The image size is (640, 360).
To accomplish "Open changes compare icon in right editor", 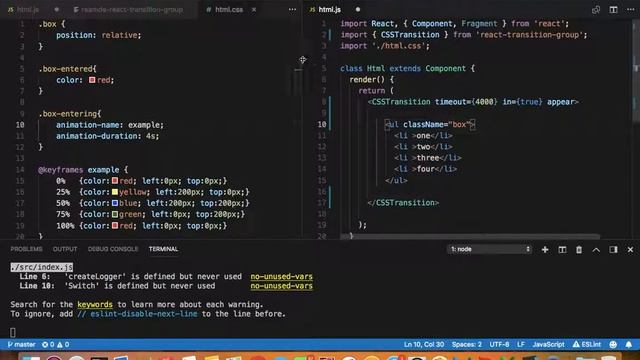I will tap(596, 9).
